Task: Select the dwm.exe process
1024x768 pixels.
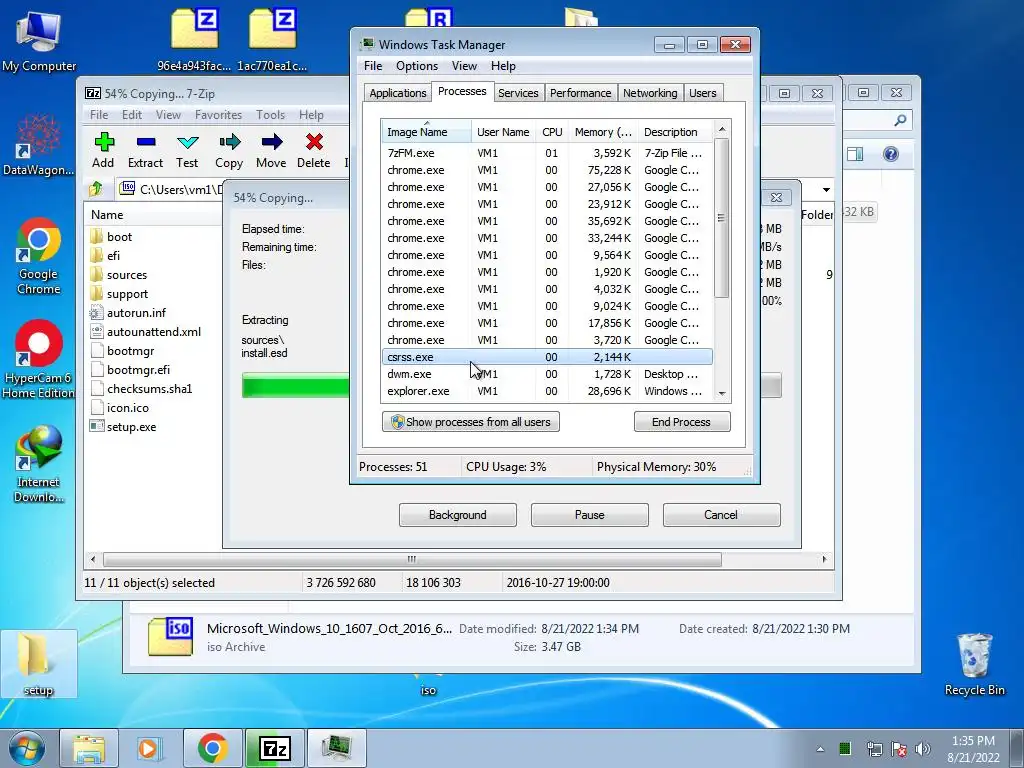Action: point(547,374)
